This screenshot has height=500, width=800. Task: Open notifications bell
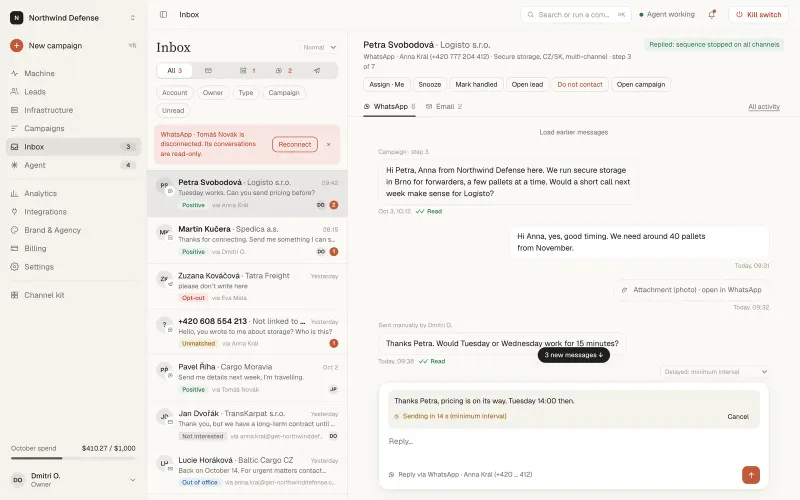pyautogui.click(x=712, y=15)
